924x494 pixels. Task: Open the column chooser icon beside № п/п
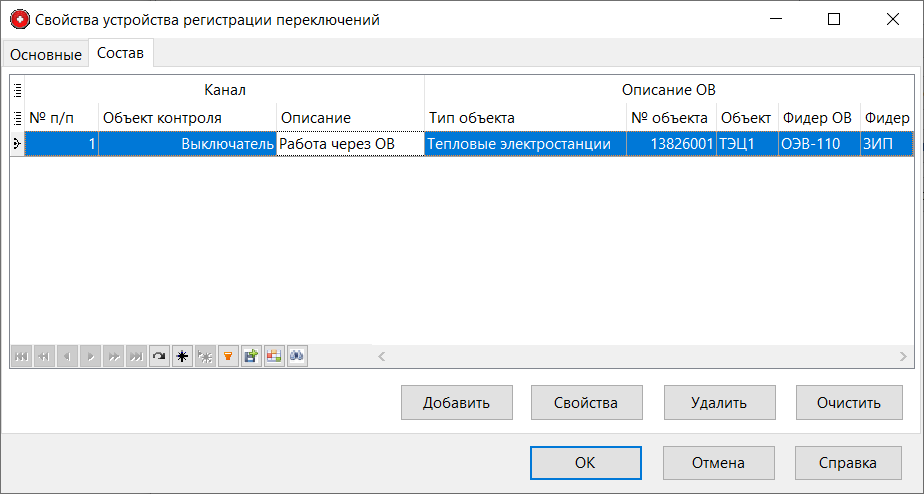coord(17,118)
